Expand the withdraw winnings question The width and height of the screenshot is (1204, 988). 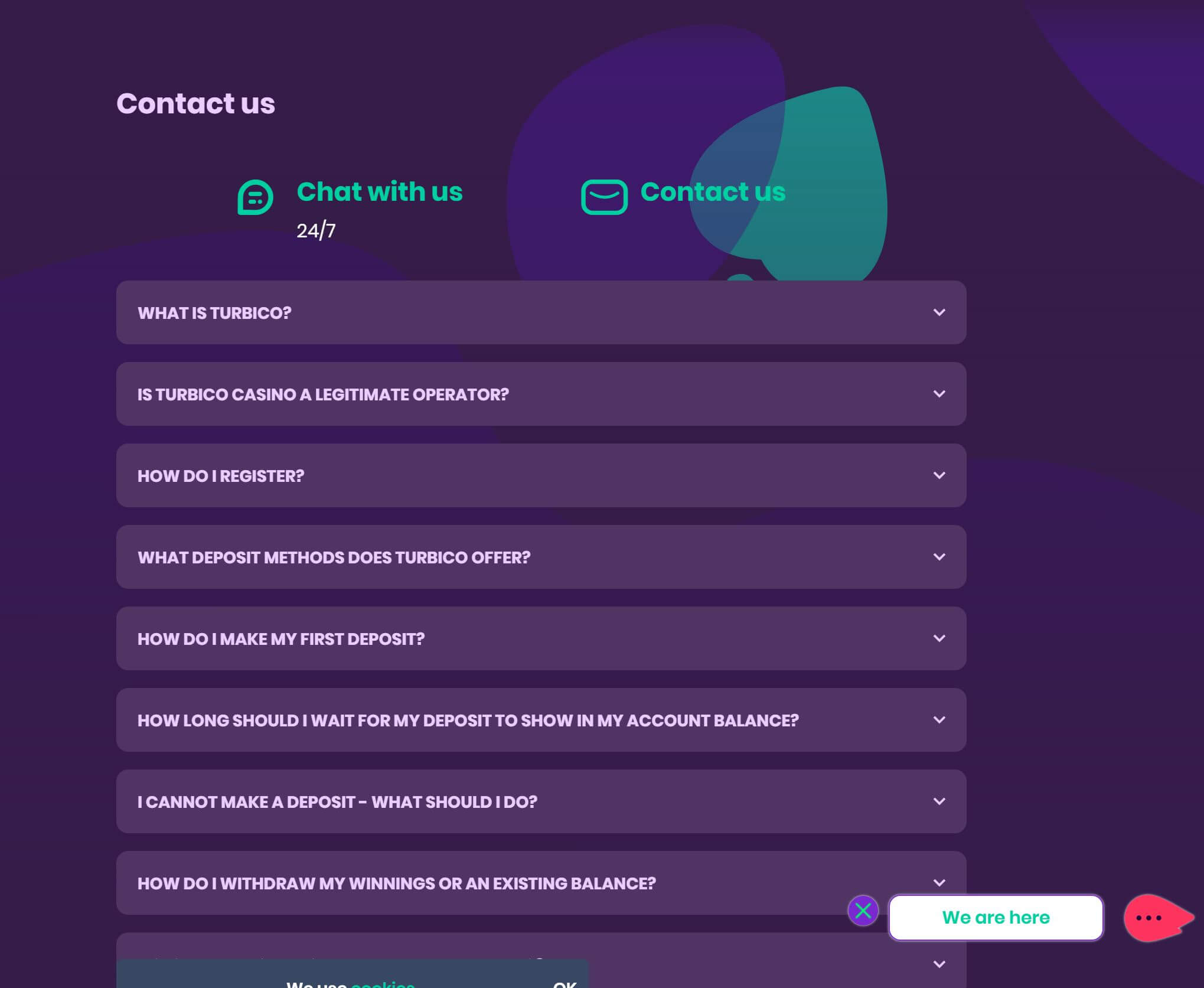pos(540,883)
